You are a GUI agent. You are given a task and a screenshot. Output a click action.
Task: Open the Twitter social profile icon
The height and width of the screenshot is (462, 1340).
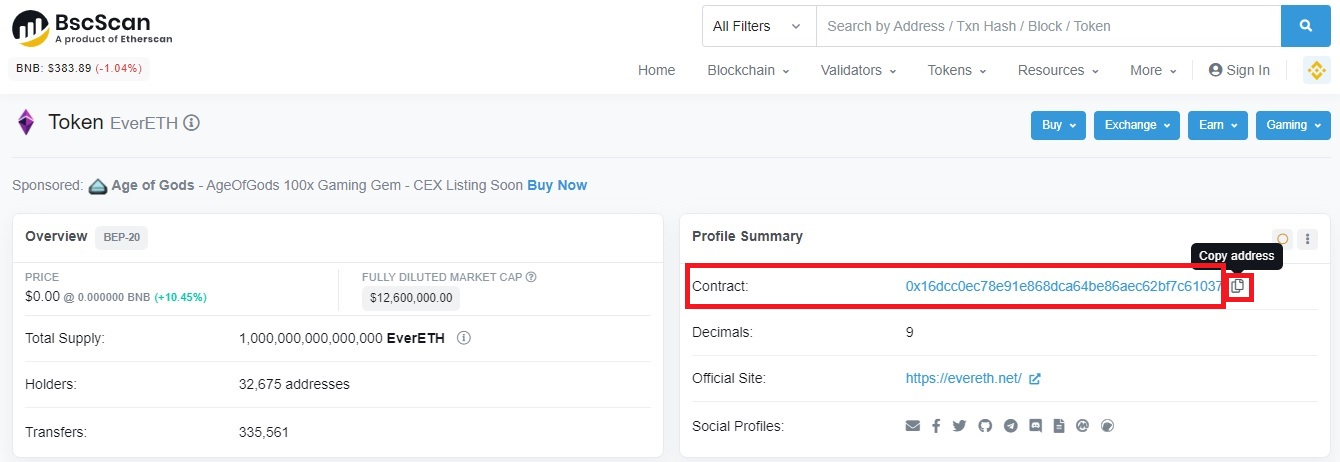click(960, 426)
